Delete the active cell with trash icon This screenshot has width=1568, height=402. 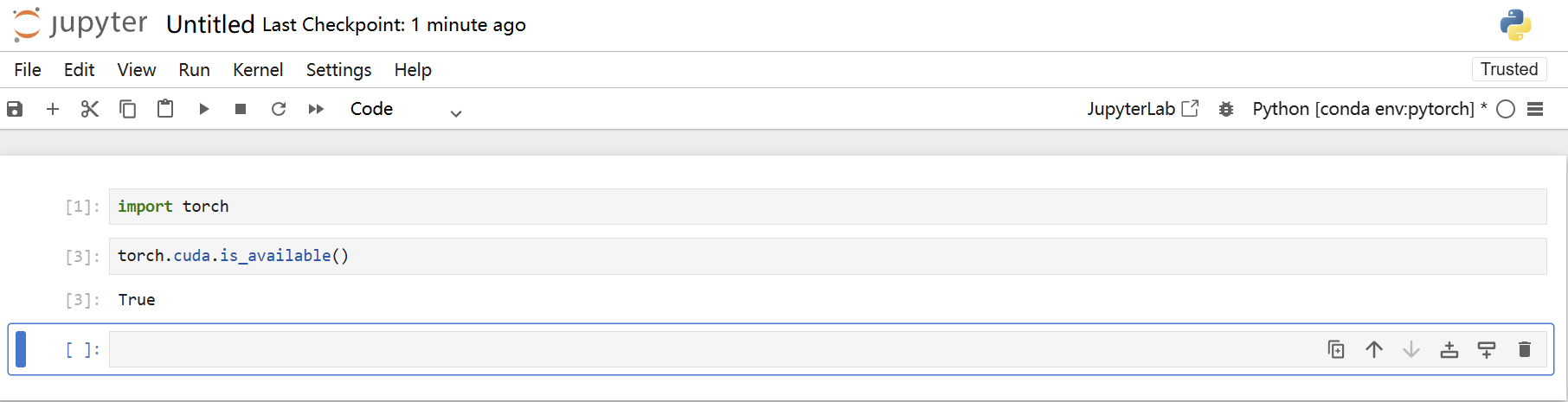pyautogui.click(x=1525, y=349)
